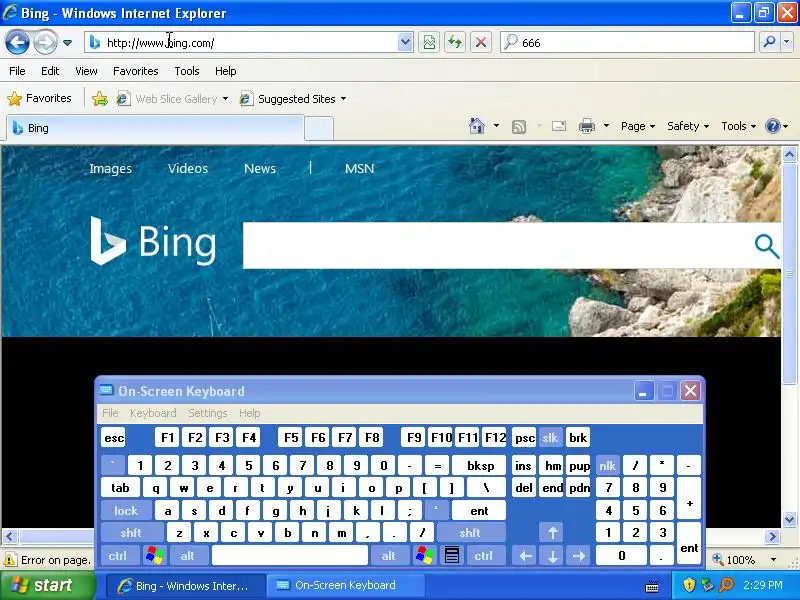
Task: Click the esc key on On-Screen Keyboard
Action: point(113,438)
